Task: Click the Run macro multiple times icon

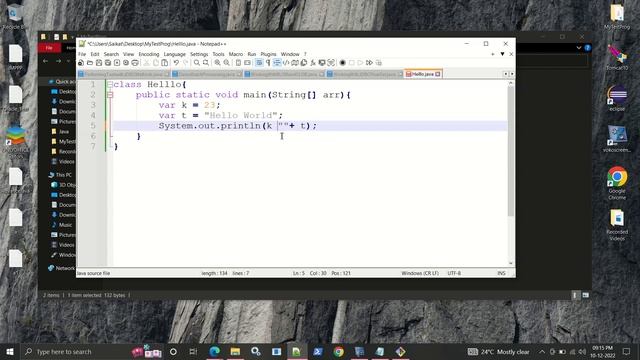Action: (369, 63)
